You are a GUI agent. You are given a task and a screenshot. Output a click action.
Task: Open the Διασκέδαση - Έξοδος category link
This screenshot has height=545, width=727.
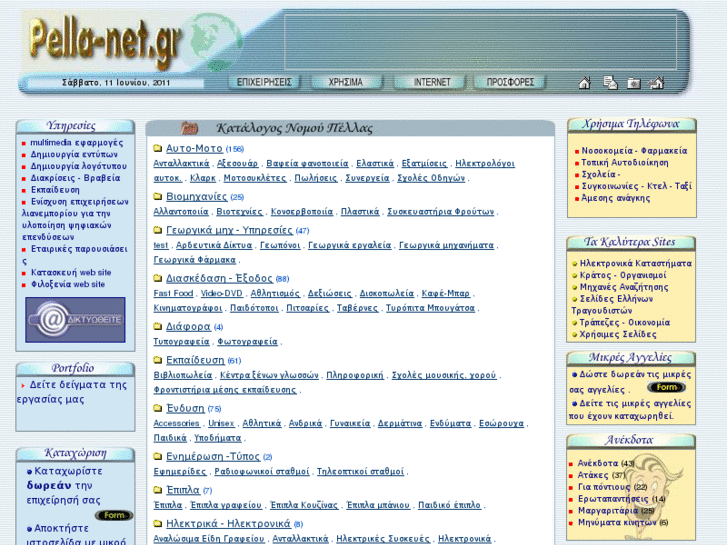[219, 278]
